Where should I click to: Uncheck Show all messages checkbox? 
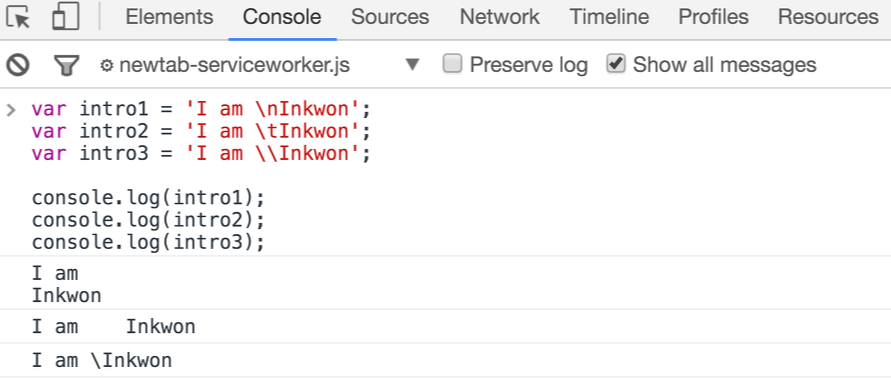pos(616,63)
